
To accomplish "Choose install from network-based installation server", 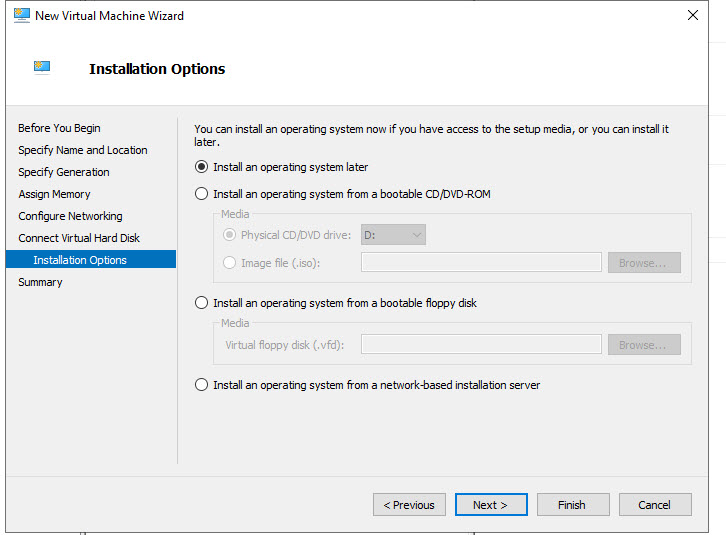I will (x=202, y=385).
